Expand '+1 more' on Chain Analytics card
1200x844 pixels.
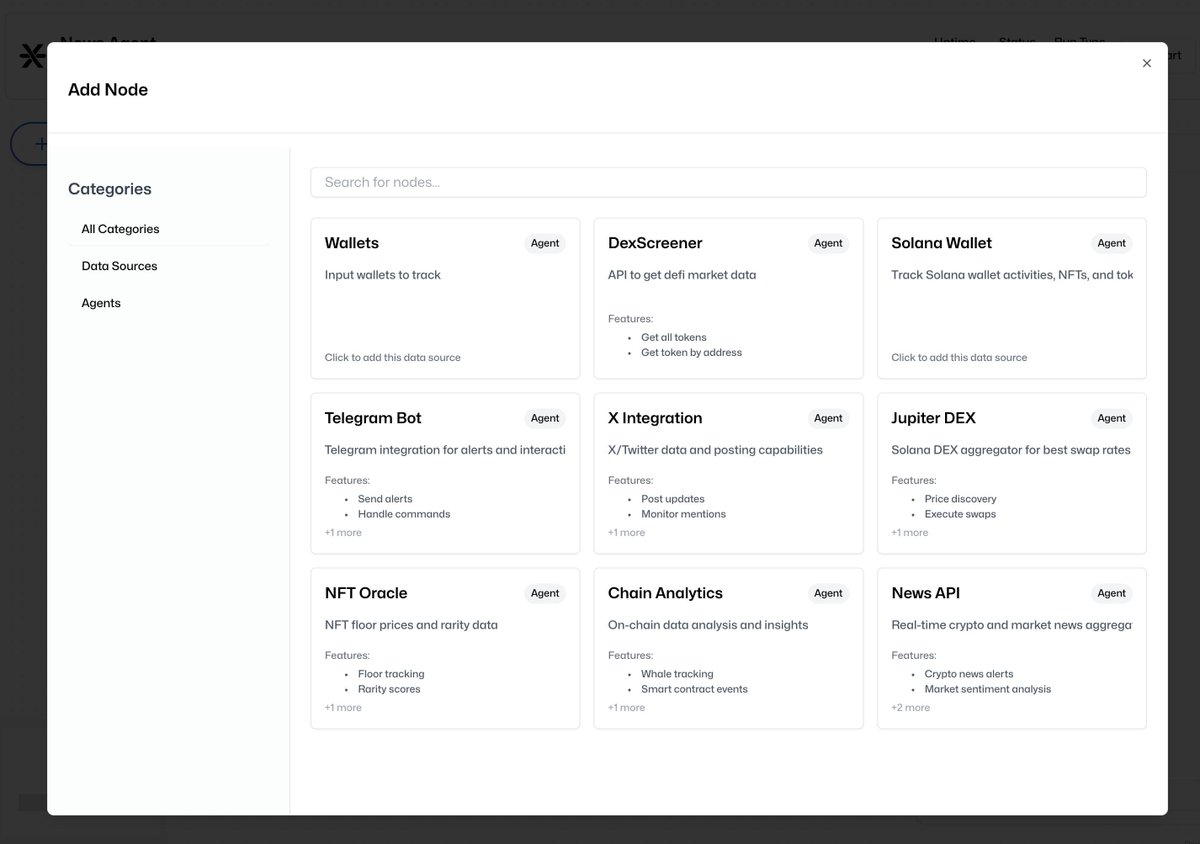click(x=626, y=708)
